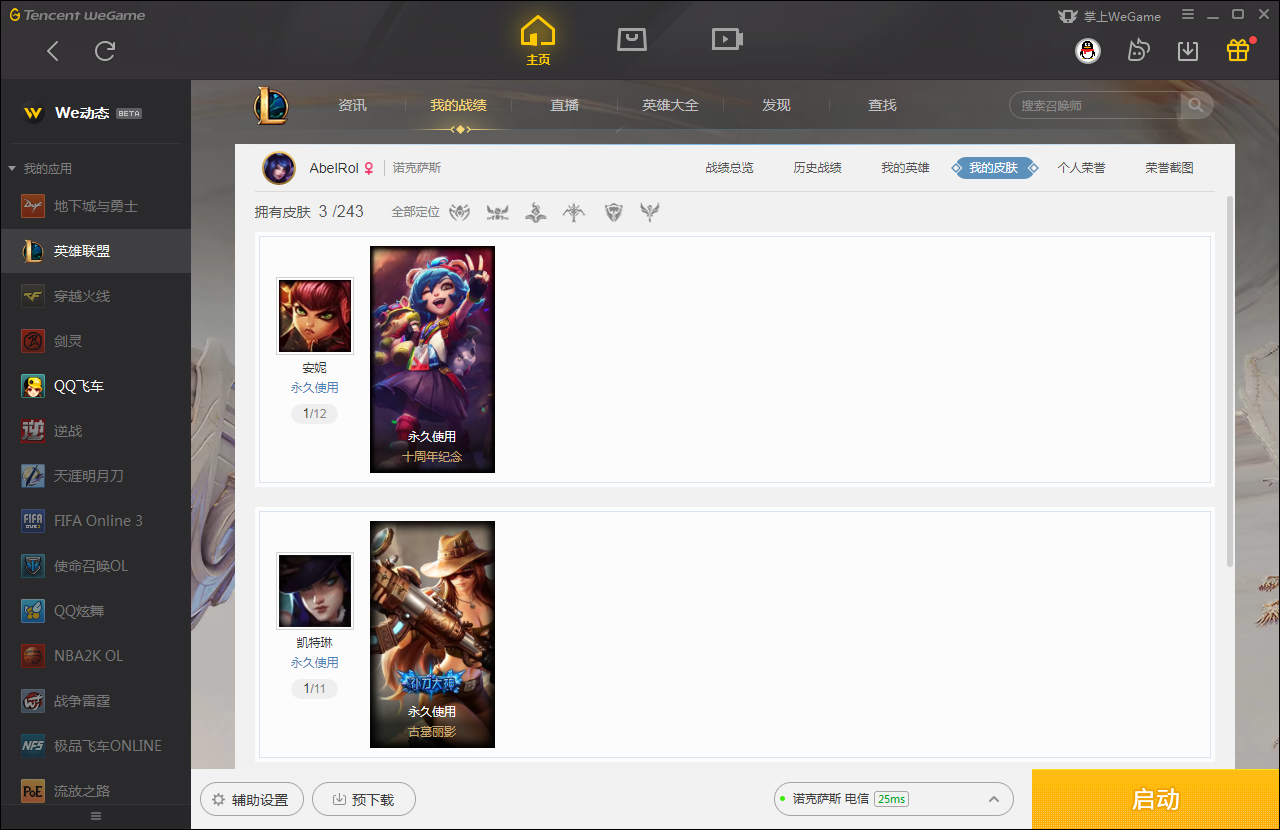
Task: Select QQ炫舞 in the game list
Action: coord(95,611)
